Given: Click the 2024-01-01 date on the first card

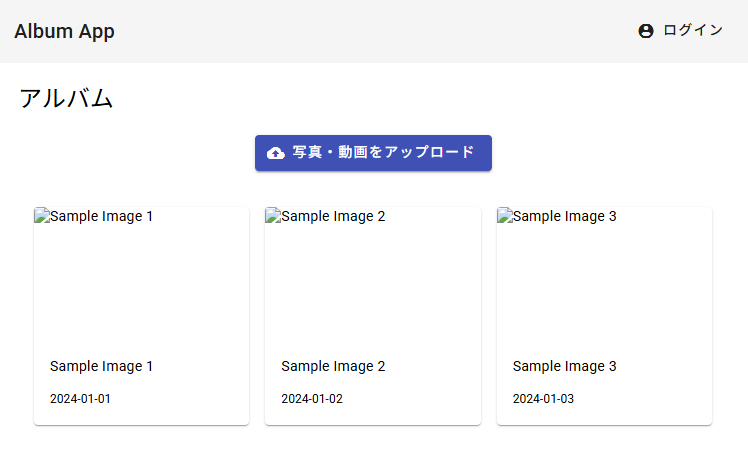Looking at the screenshot, I should (80, 399).
